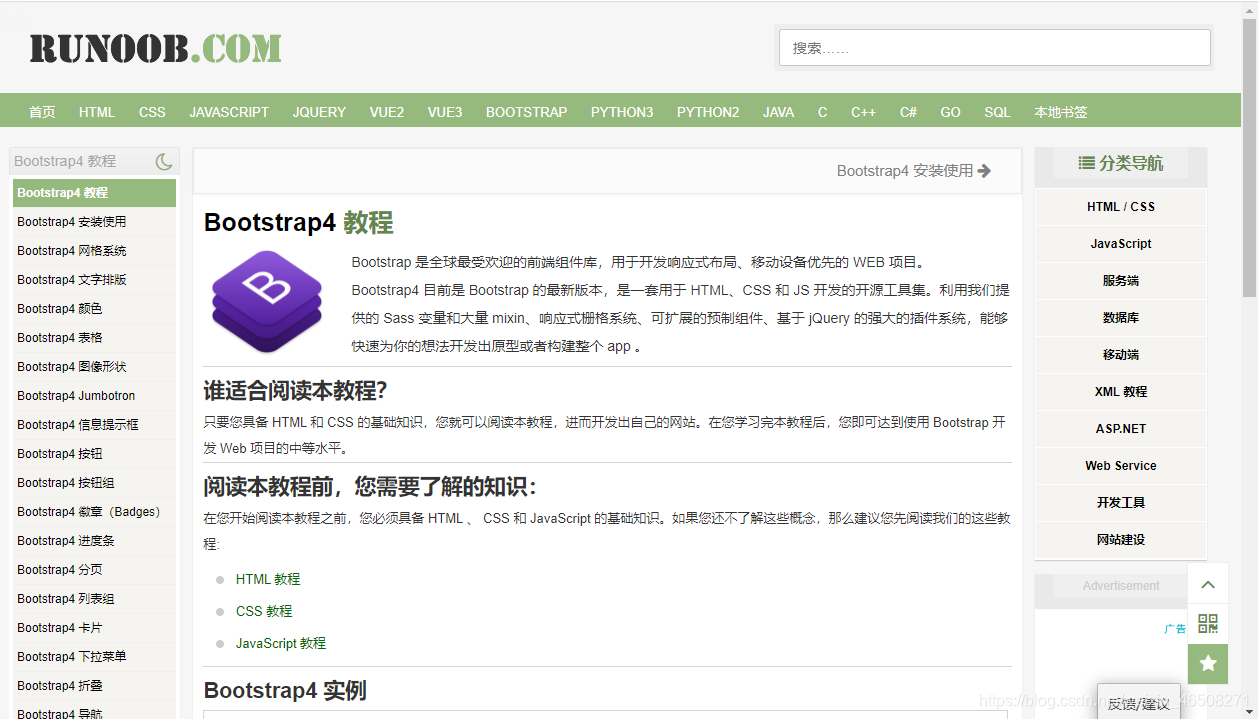Expand Web Service category

pos(1121,466)
